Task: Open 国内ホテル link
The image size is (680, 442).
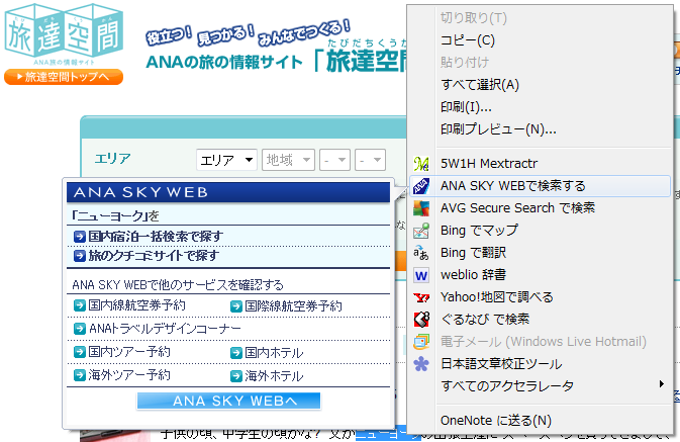Action: click(274, 353)
